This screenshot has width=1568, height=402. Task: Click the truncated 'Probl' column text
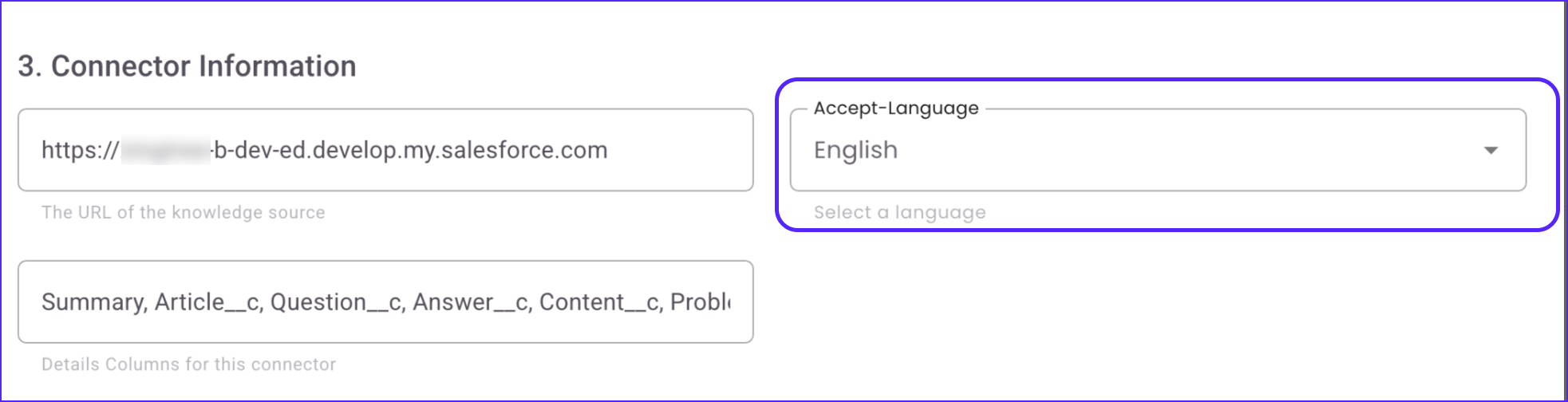click(700, 302)
